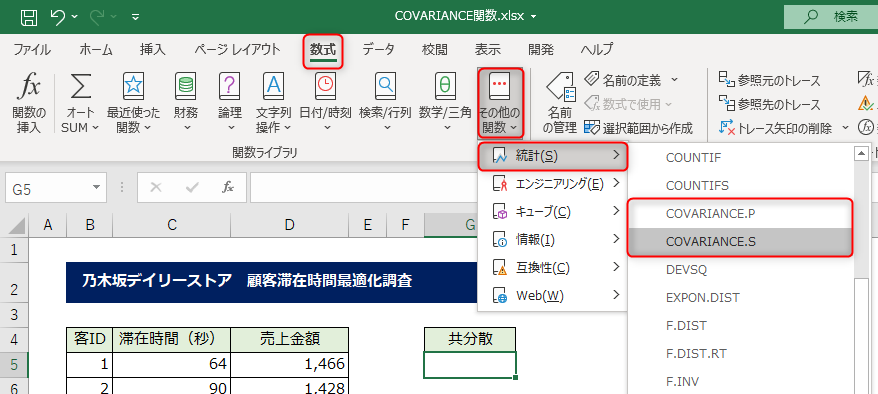Switch to the ページ レイアウト tab
This screenshot has width=878, height=394.
[237, 49]
